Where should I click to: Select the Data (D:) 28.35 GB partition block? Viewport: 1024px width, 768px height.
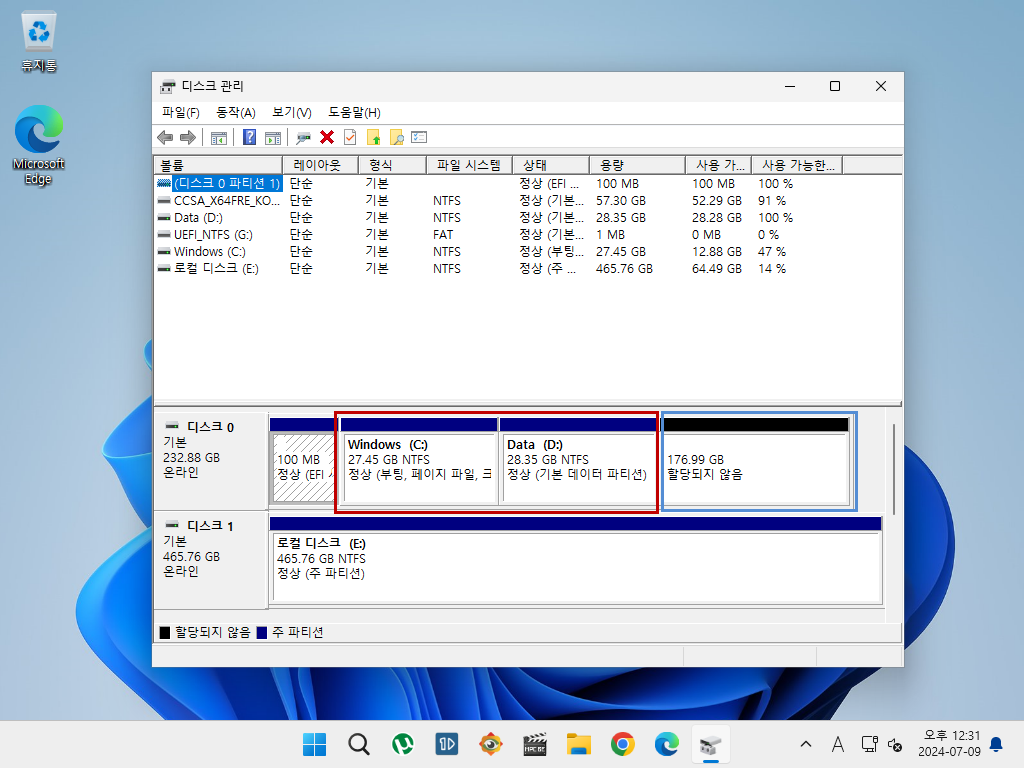(x=578, y=460)
